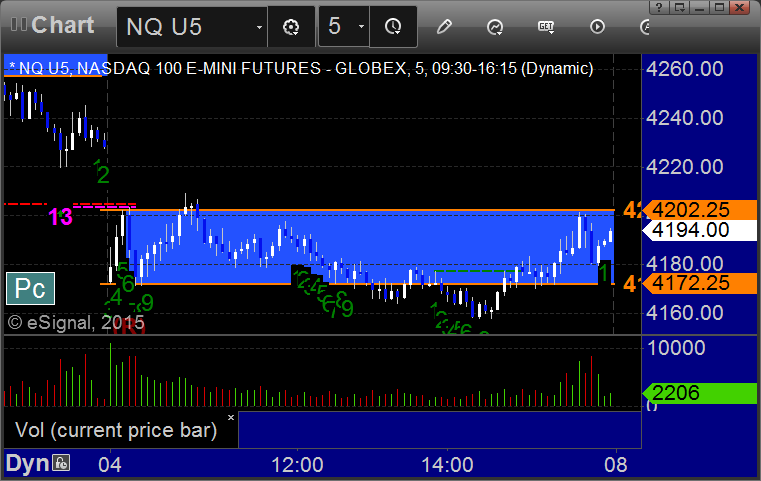Expand the NQ U5 symbol dropdown
Image resolution: width=761 pixels, height=481 pixels.
(x=259, y=27)
